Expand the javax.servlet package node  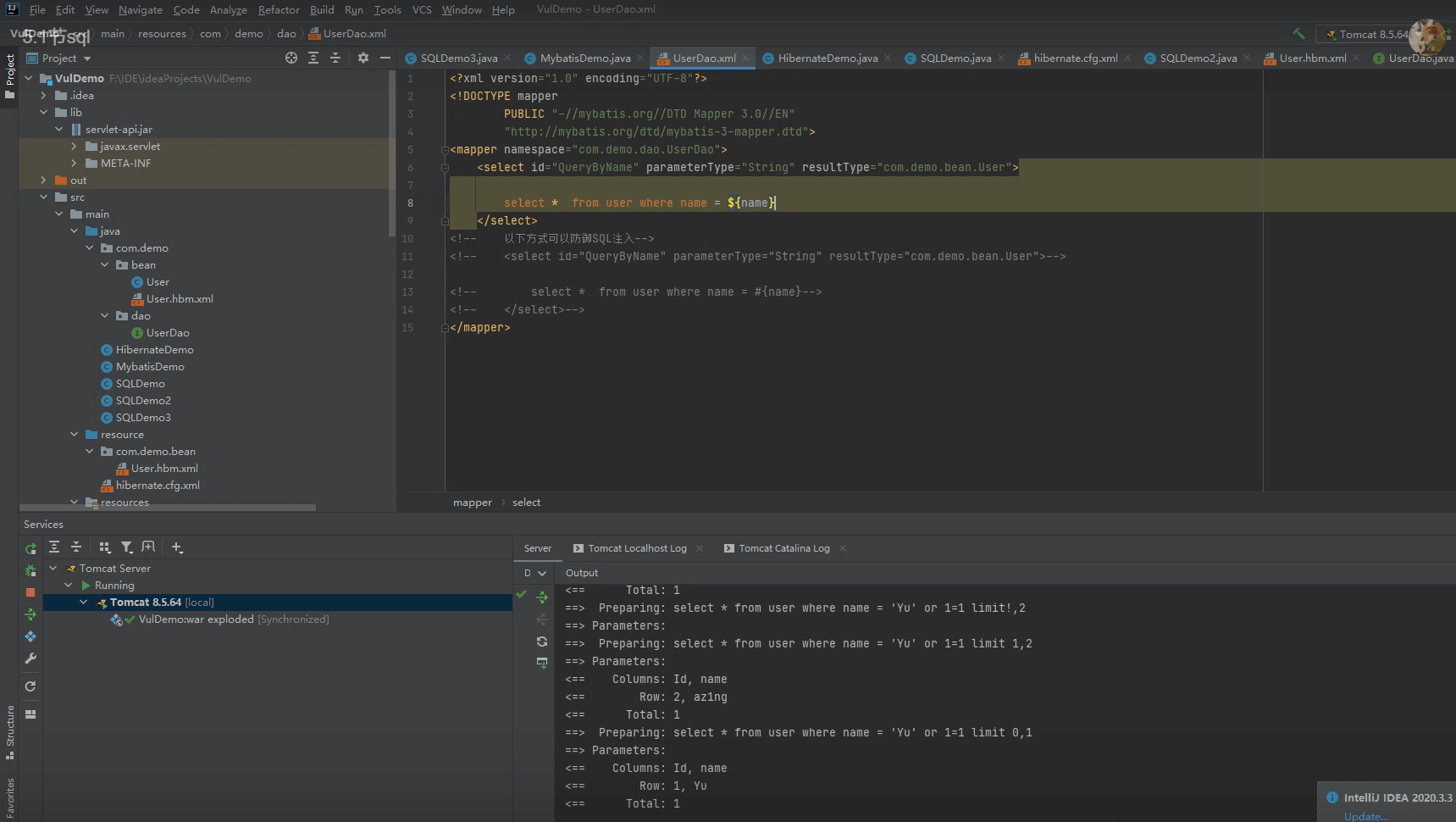(x=74, y=147)
